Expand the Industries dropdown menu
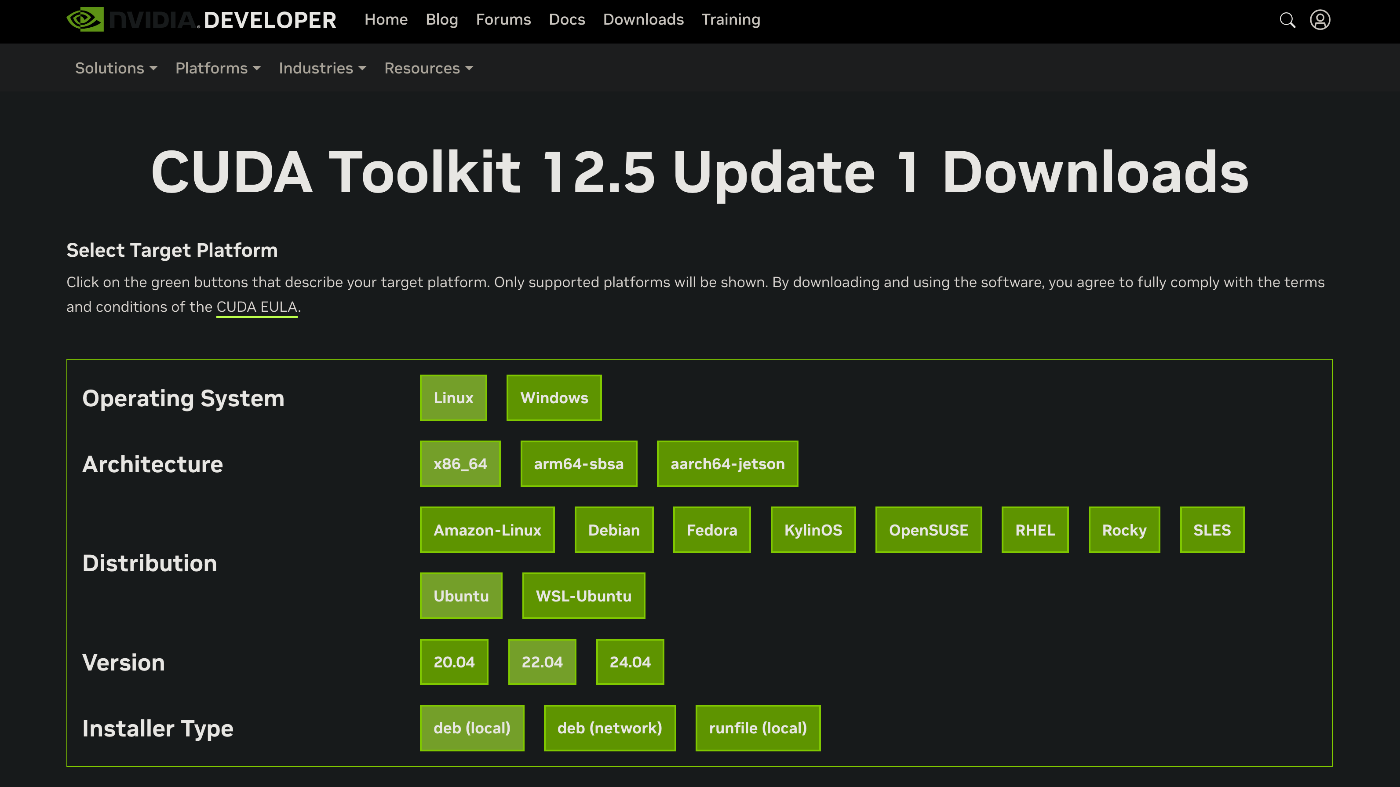This screenshot has width=1400, height=787. (322, 68)
